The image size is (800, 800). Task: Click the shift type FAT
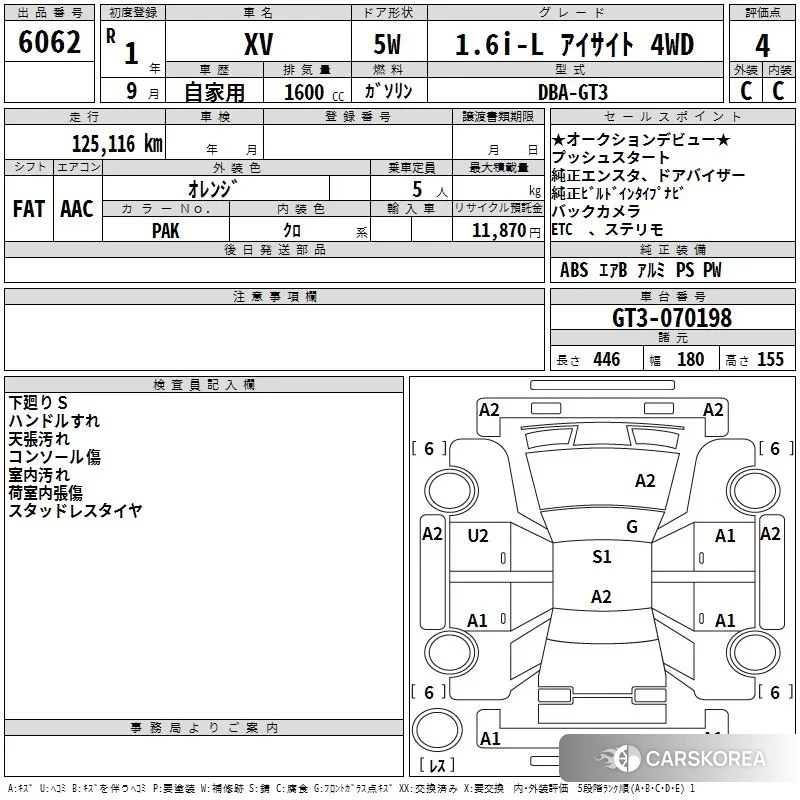(29, 209)
